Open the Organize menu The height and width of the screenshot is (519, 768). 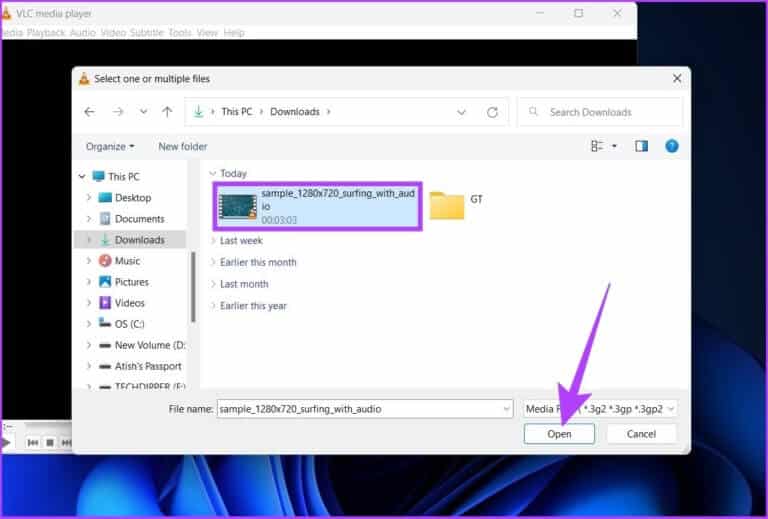pos(110,146)
